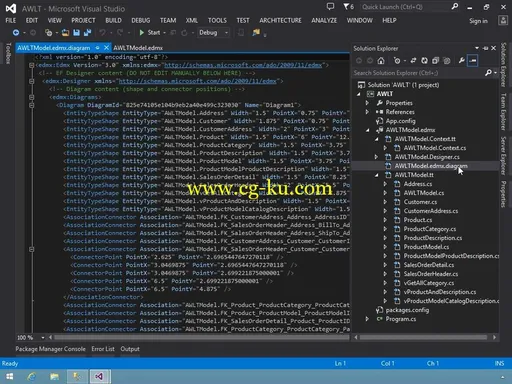Pin the AWLTModel.edmx.diagram tab

click(x=97, y=48)
